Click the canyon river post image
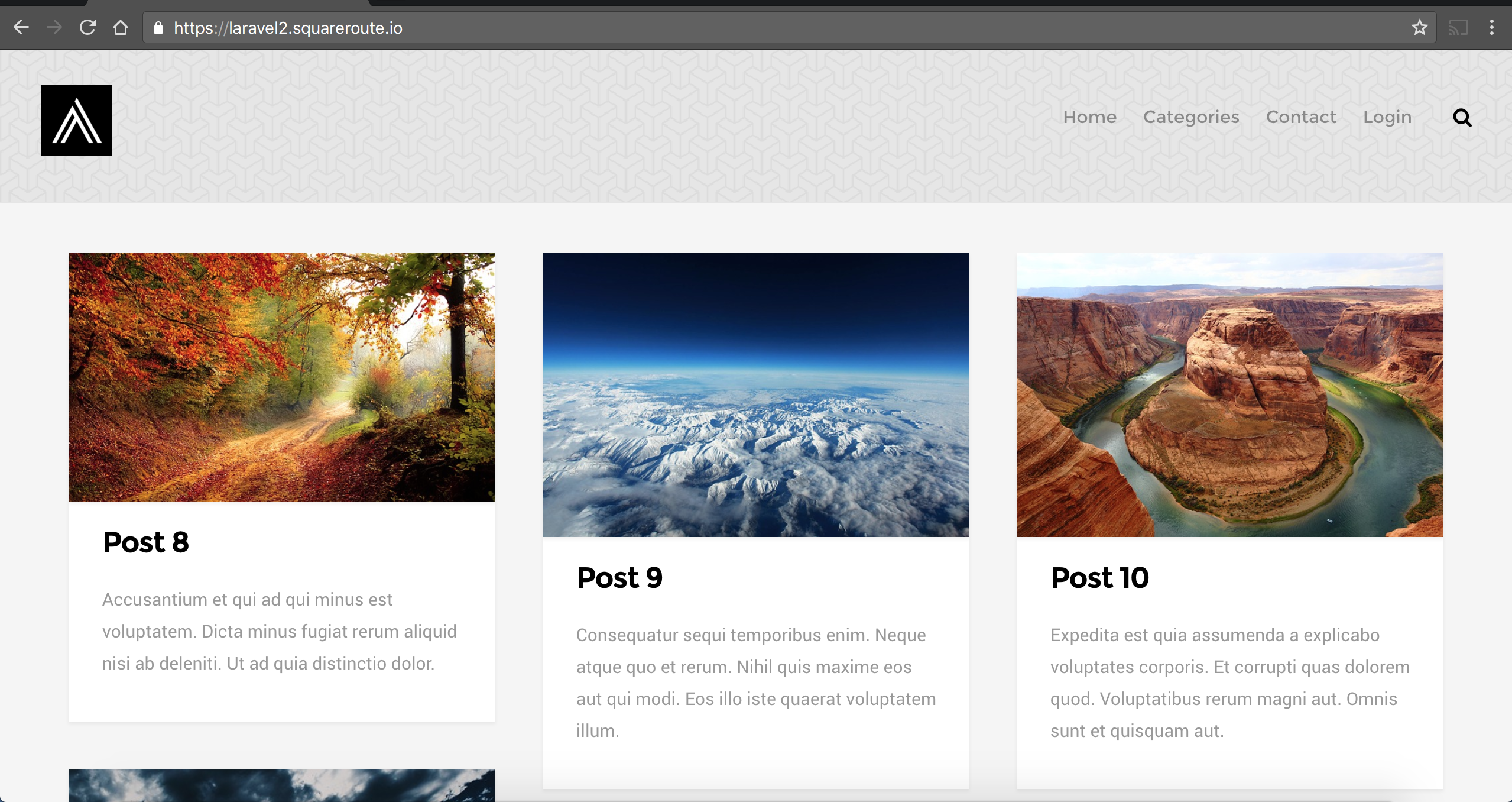 (x=1229, y=395)
